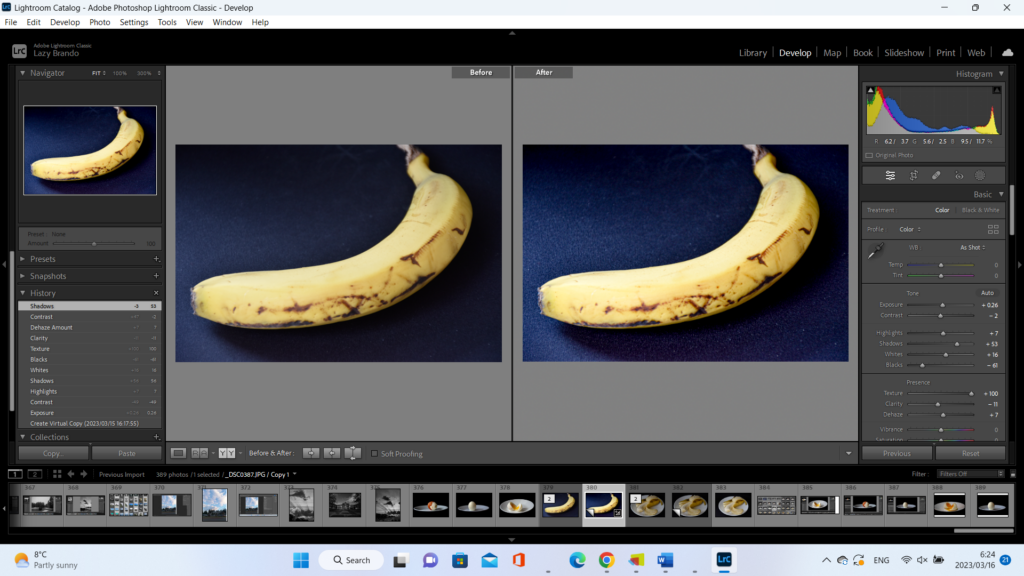Toggle the histogram shadow clipping indicator
The height and width of the screenshot is (576, 1024).
[x=871, y=90]
